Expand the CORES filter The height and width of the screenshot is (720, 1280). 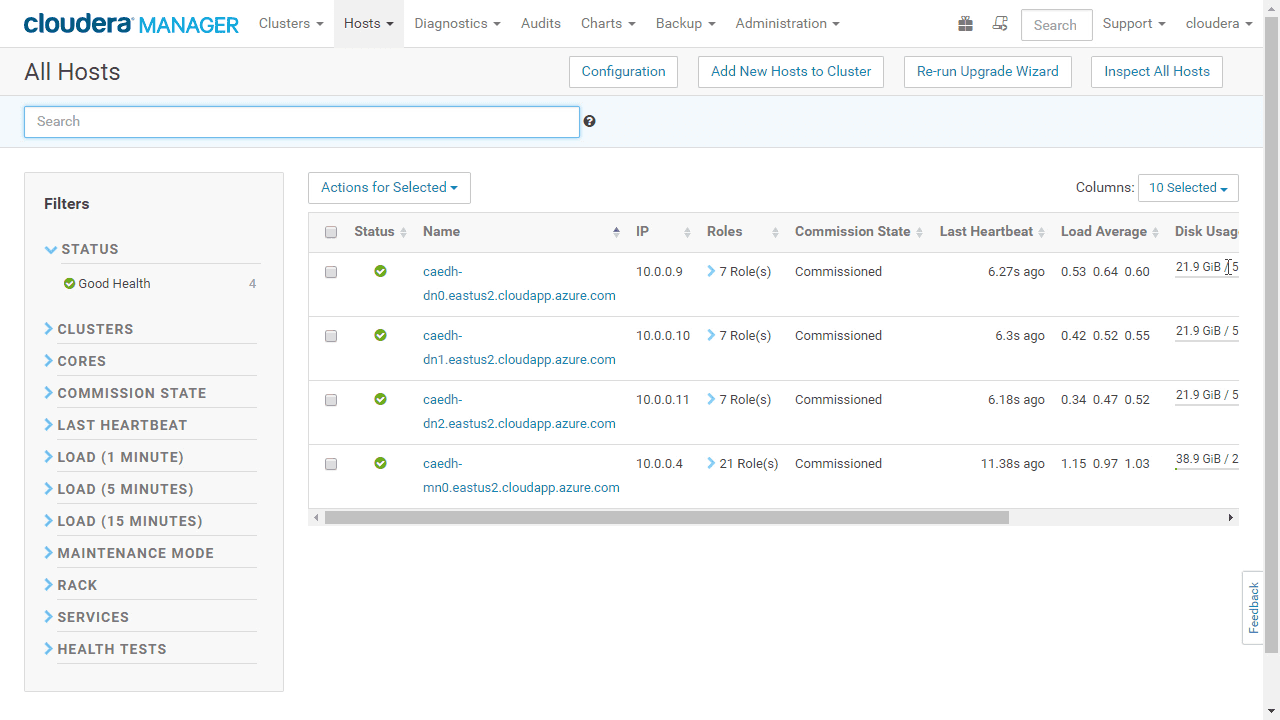[x=75, y=361]
